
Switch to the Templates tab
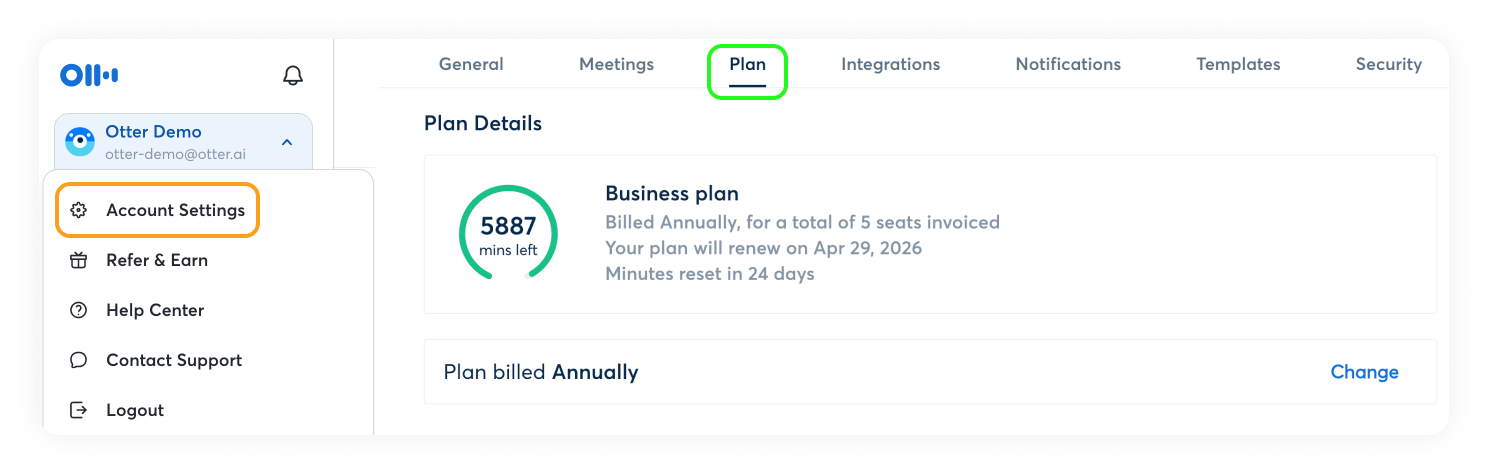(1238, 64)
